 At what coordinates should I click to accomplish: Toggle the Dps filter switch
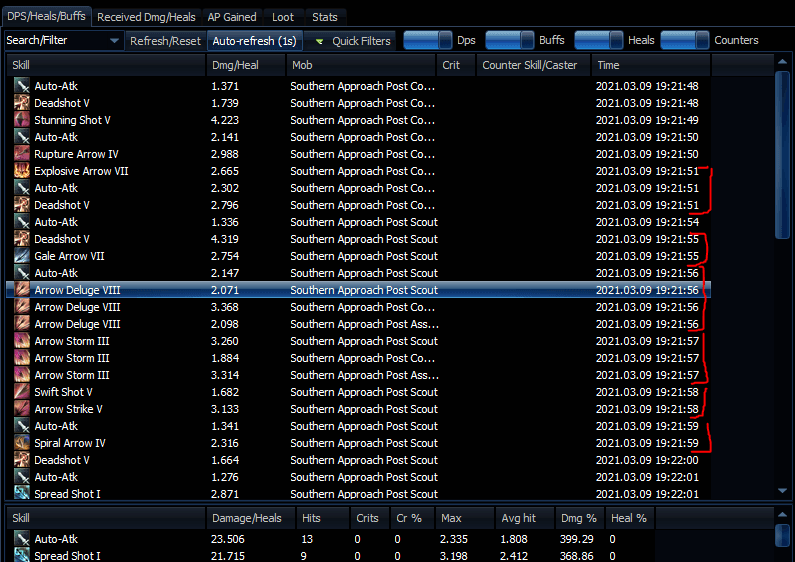coord(427,41)
